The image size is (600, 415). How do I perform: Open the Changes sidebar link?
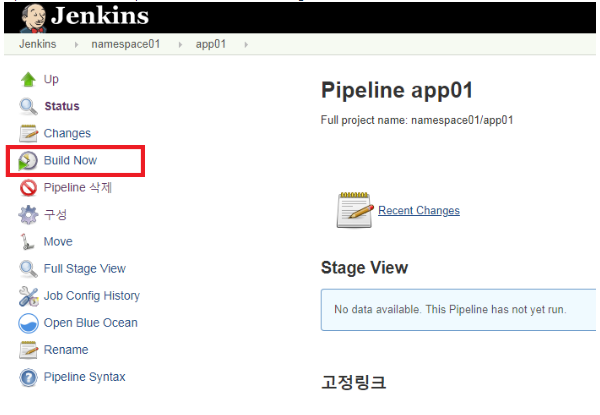67,133
